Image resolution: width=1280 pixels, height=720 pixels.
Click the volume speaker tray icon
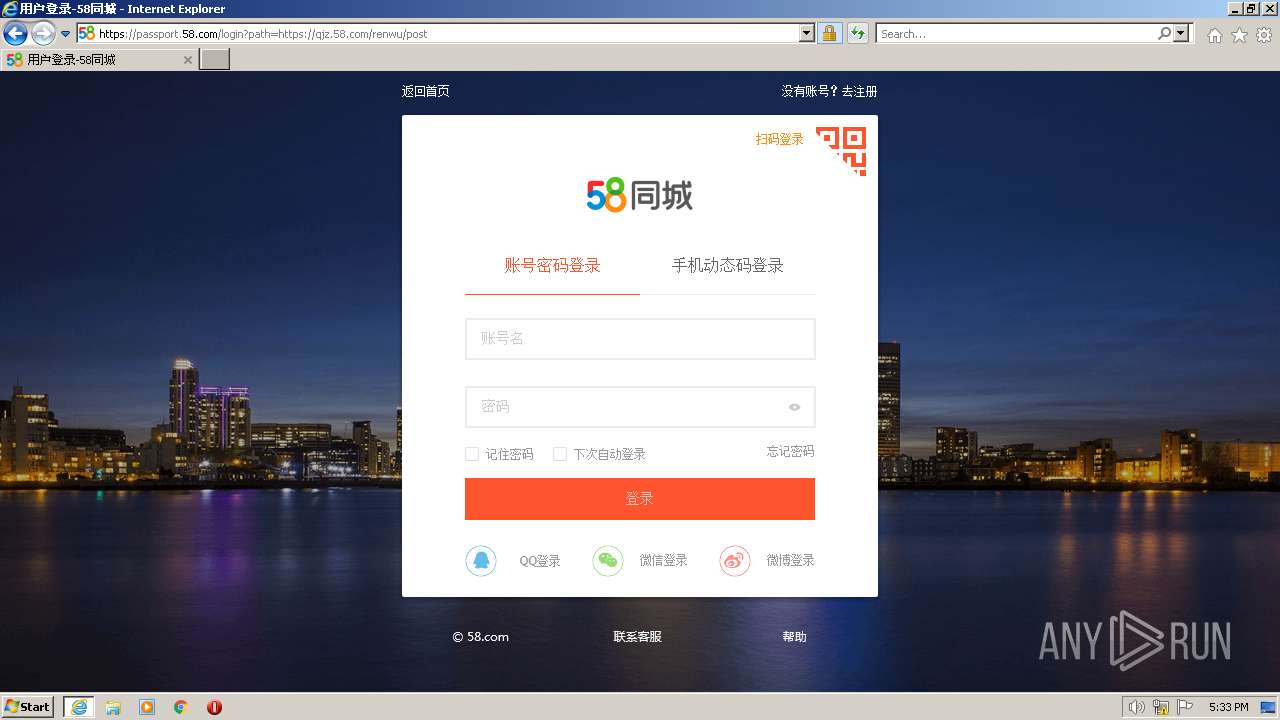pos(1136,707)
